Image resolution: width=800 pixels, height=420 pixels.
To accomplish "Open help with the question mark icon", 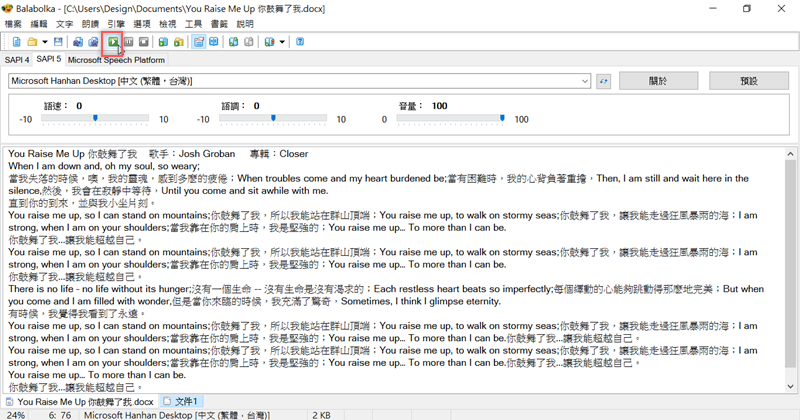I will pos(300,42).
